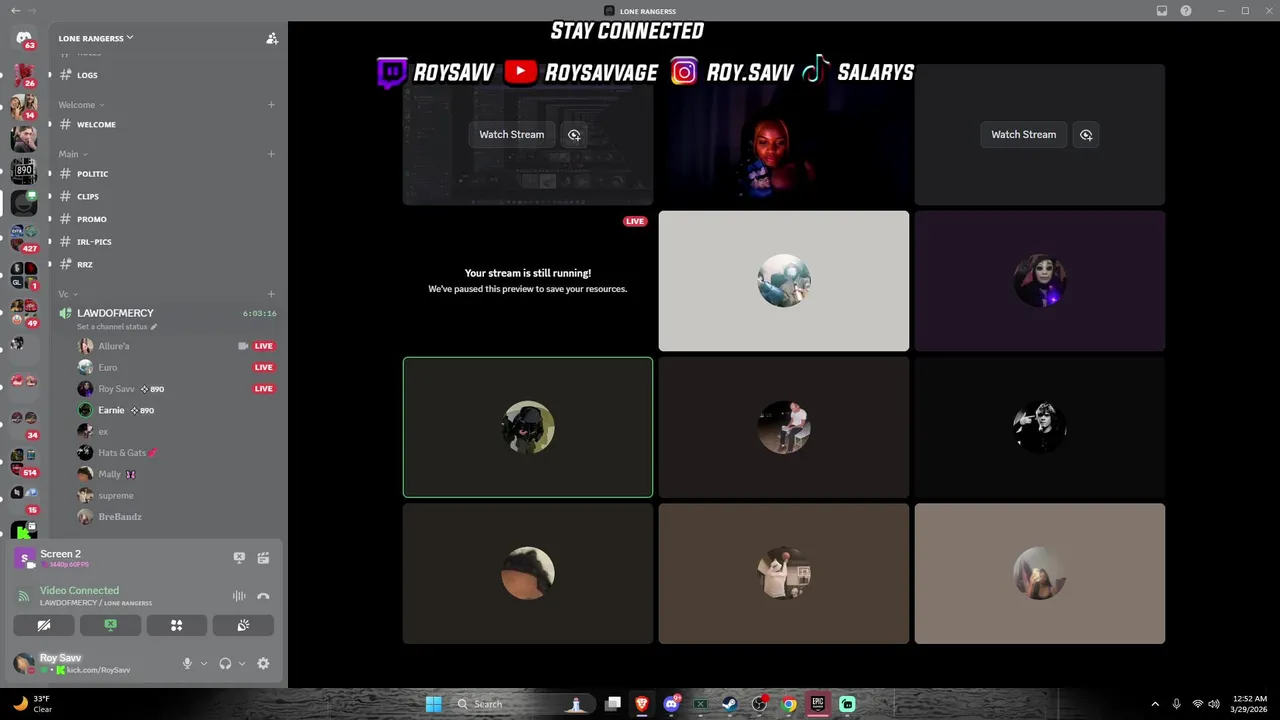Turn on camera toggle
The width and height of the screenshot is (1280, 720).
[x=44, y=625]
